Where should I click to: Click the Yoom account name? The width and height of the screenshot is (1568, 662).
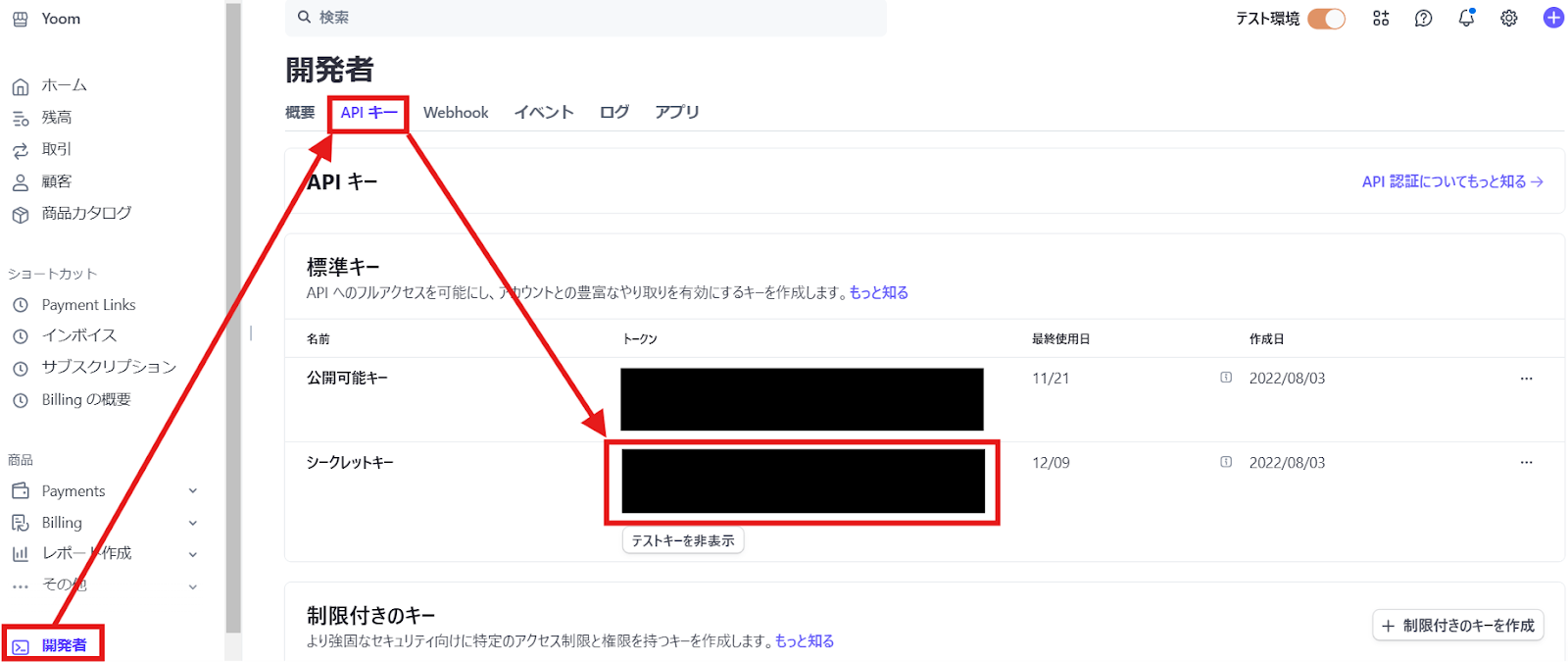61,19
